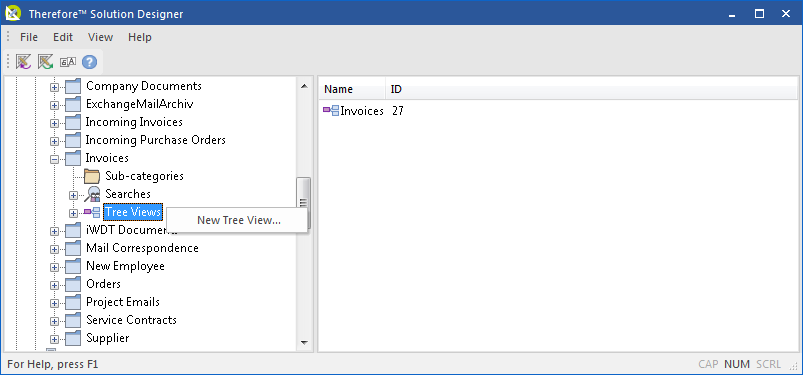Click the translation/language toolbar icon
This screenshot has height=376, width=804.
(x=68, y=62)
